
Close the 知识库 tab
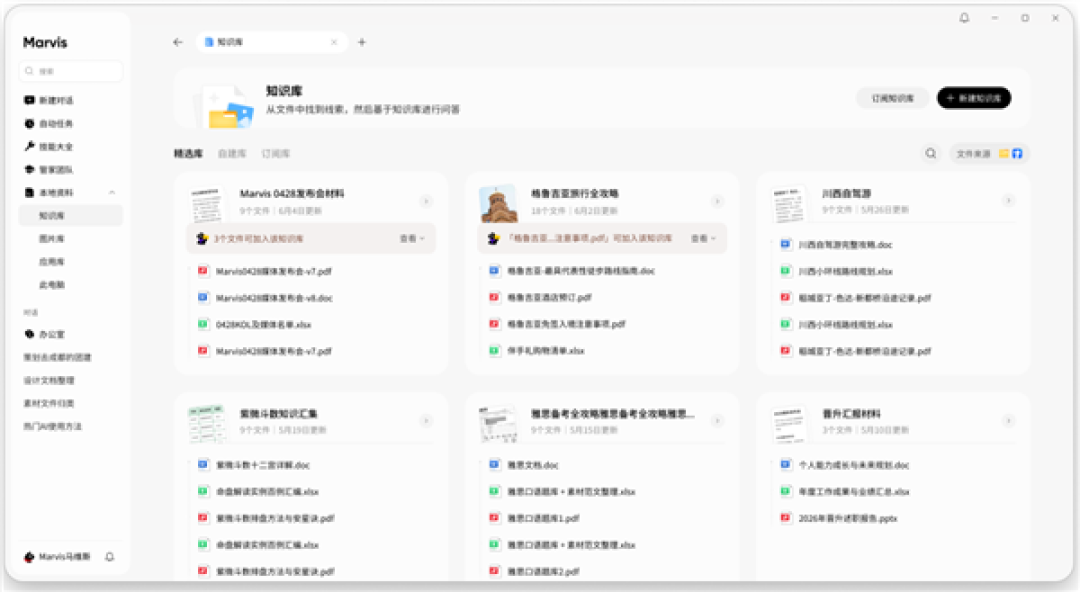point(334,42)
